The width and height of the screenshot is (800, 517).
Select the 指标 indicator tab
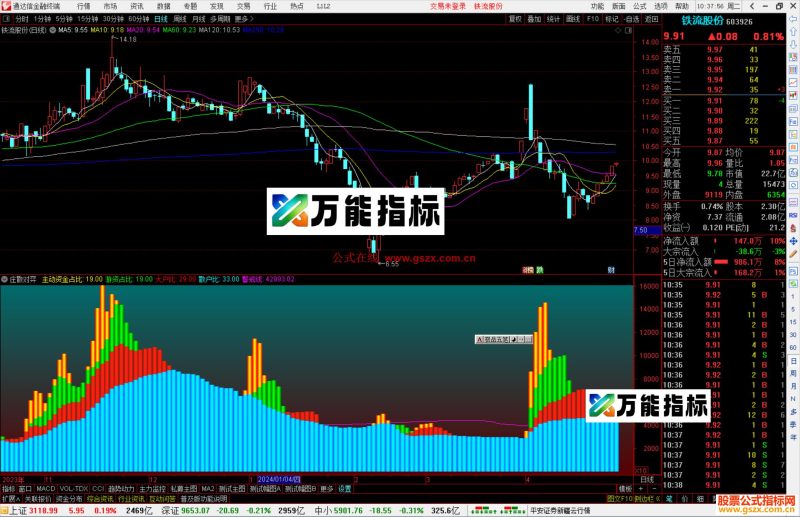click(9, 488)
